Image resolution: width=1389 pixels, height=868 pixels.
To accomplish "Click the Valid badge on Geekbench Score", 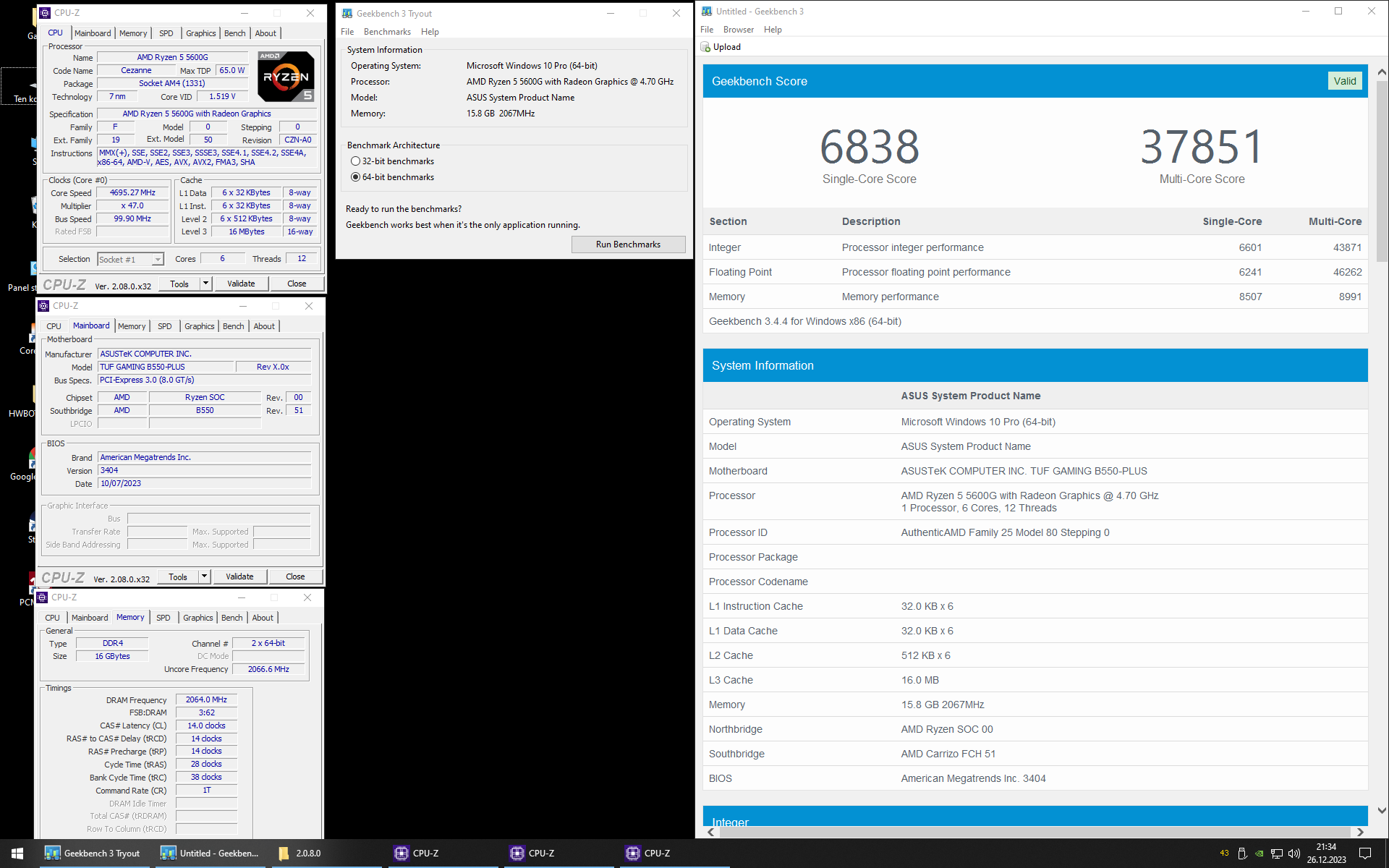I will click(1345, 81).
